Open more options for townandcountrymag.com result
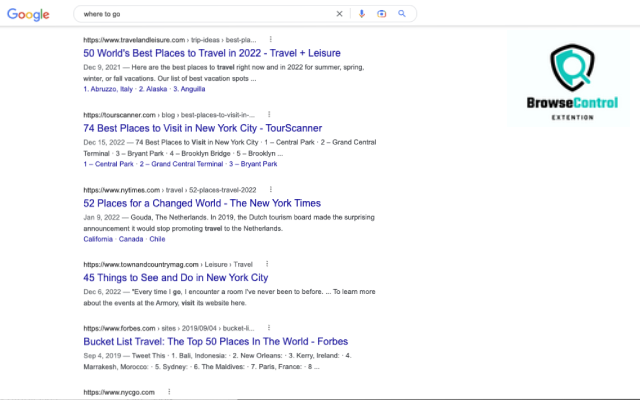 point(267,264)
